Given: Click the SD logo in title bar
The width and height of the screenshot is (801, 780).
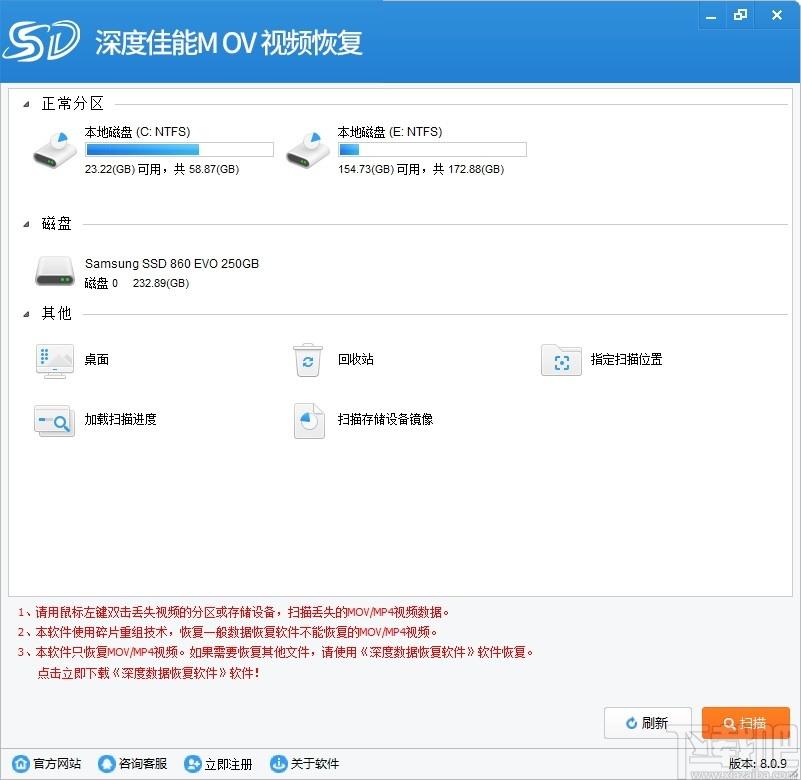Looking at the screenshot, I should coord(41,41).
